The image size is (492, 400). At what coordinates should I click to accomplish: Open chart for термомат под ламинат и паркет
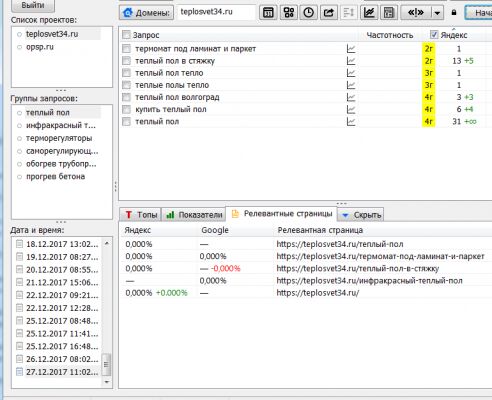pos(351,49)
